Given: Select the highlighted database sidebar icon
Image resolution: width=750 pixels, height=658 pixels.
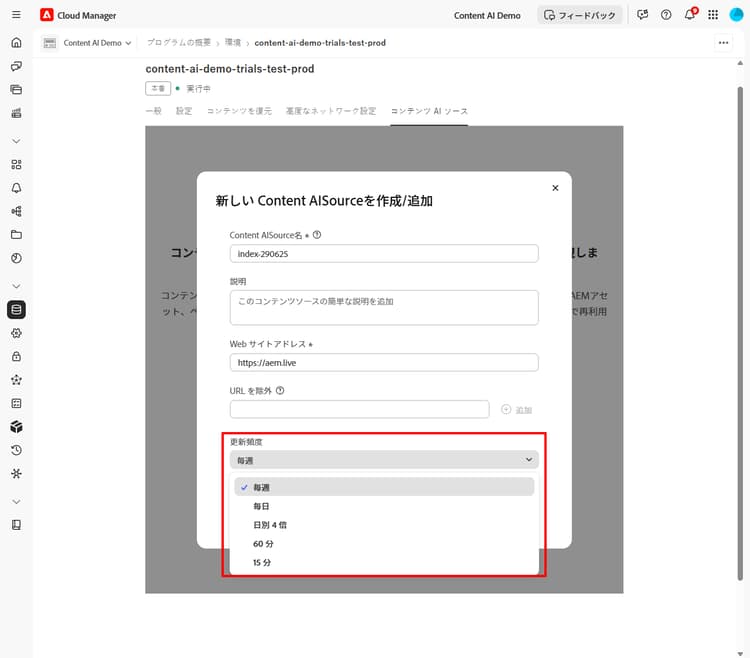Looking at the screenshot, I should point(16,309).
